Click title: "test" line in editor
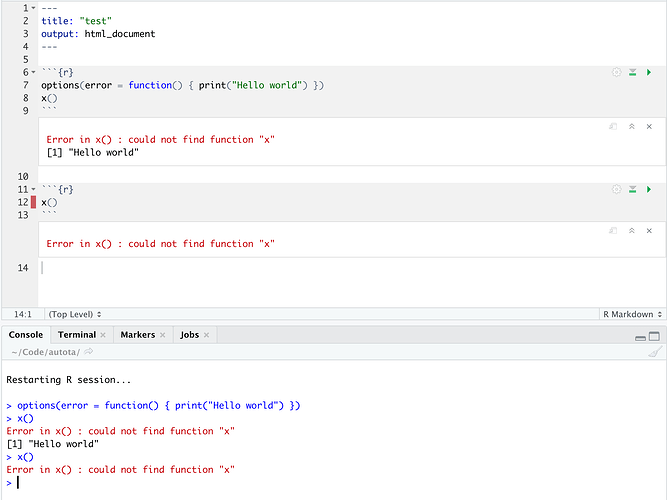The height and width of the screenshot is (500, 667). click(x=77, y=21)
